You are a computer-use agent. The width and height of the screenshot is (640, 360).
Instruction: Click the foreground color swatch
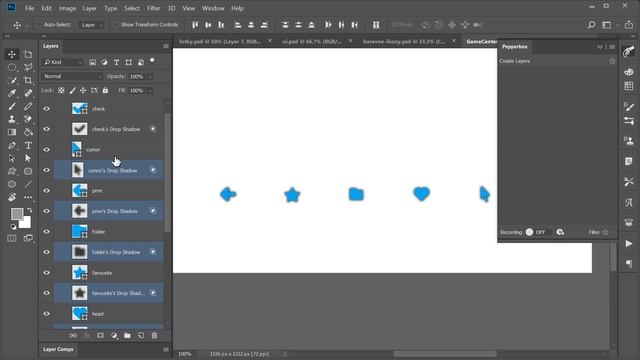(17, 214)
